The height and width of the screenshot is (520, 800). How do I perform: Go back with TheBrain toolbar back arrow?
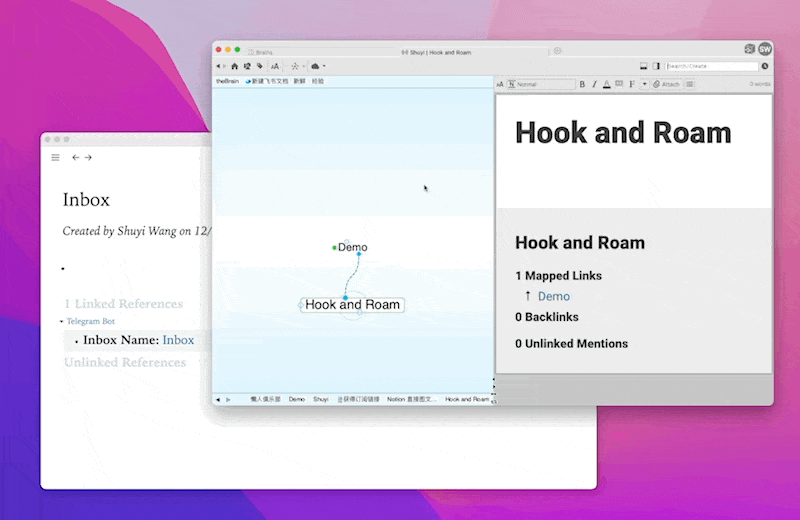click(218, 66)
